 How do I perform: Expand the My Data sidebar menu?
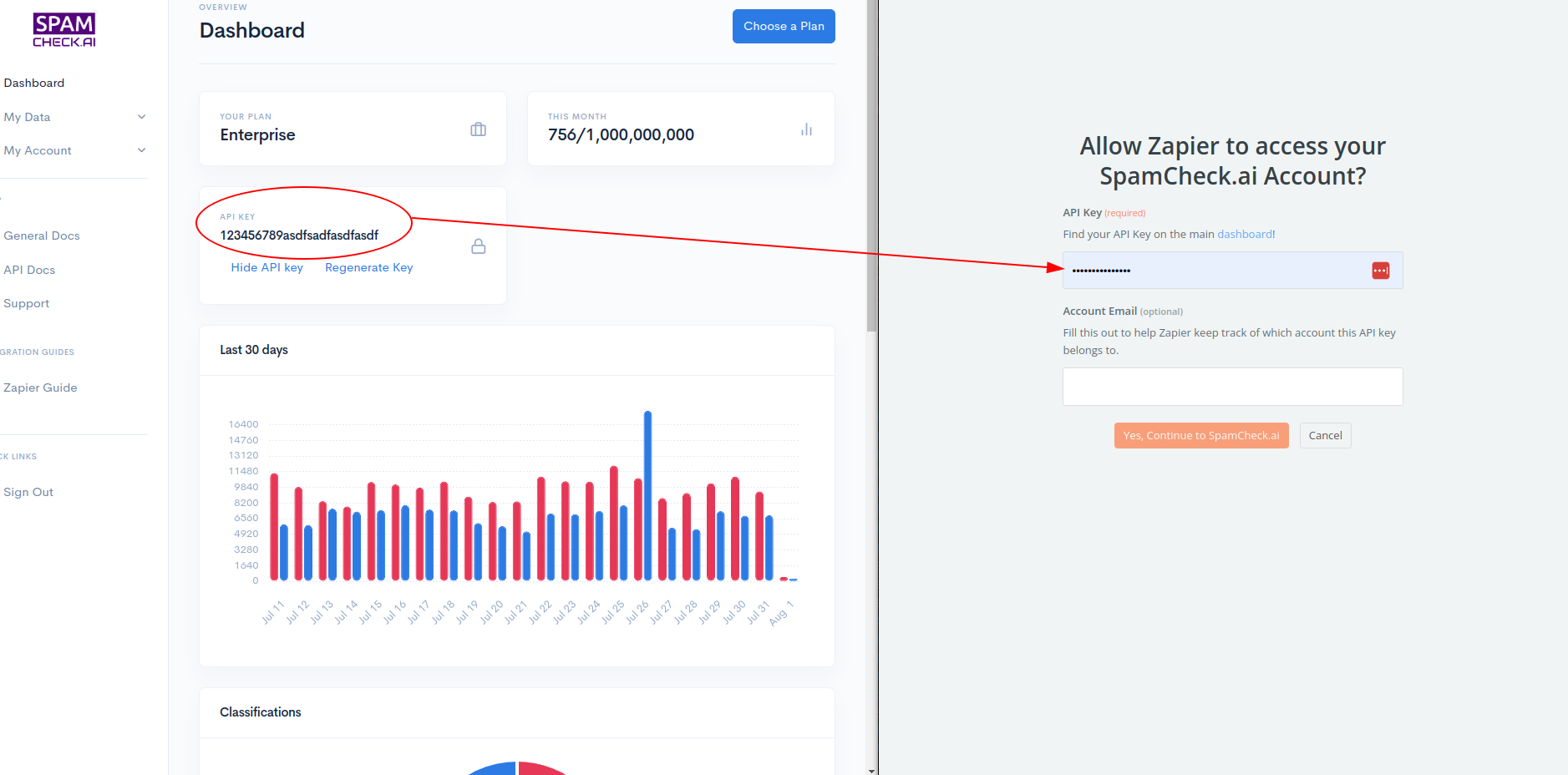pyautogui.click(x=74, y=117)
